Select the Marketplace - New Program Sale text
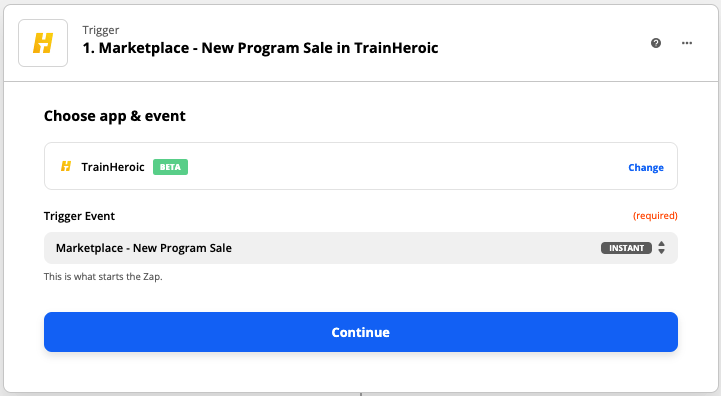 click(143, 248)
